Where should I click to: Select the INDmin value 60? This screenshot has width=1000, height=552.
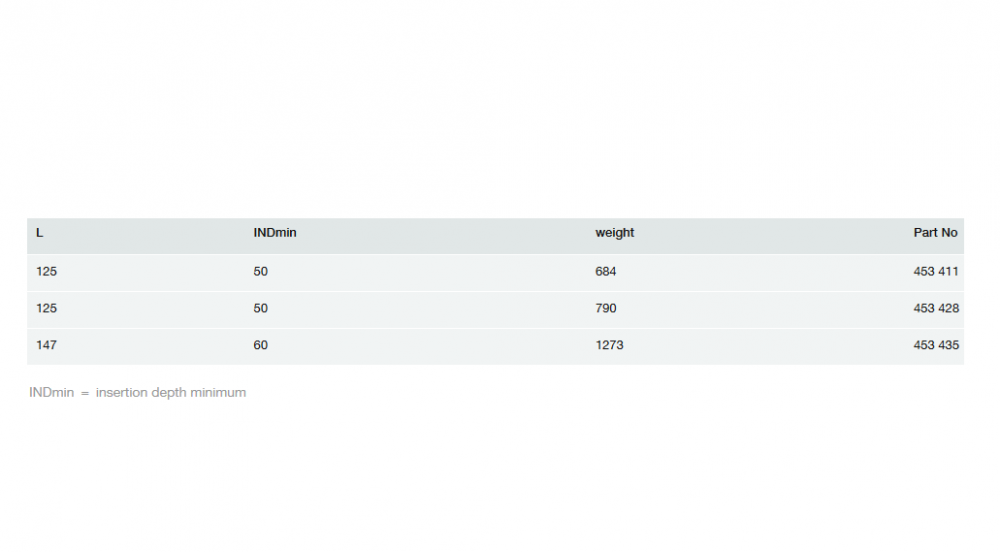pyautogui.click(x=261, y=345)
